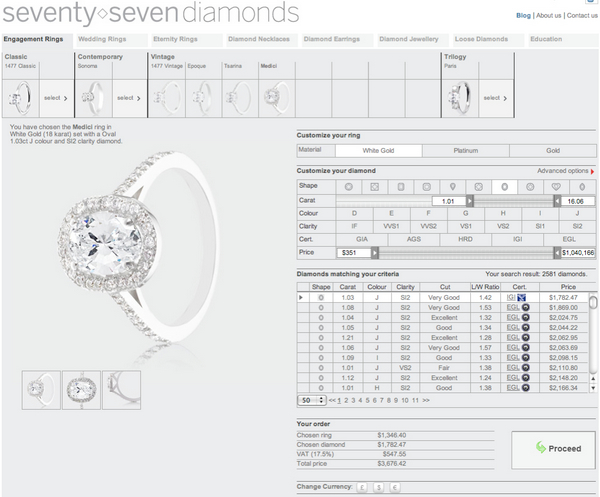The height and width of the screenshot is (497, 600).
Task: Toggle clarity VVS1 filter
Action: click(x=391, y=227)
